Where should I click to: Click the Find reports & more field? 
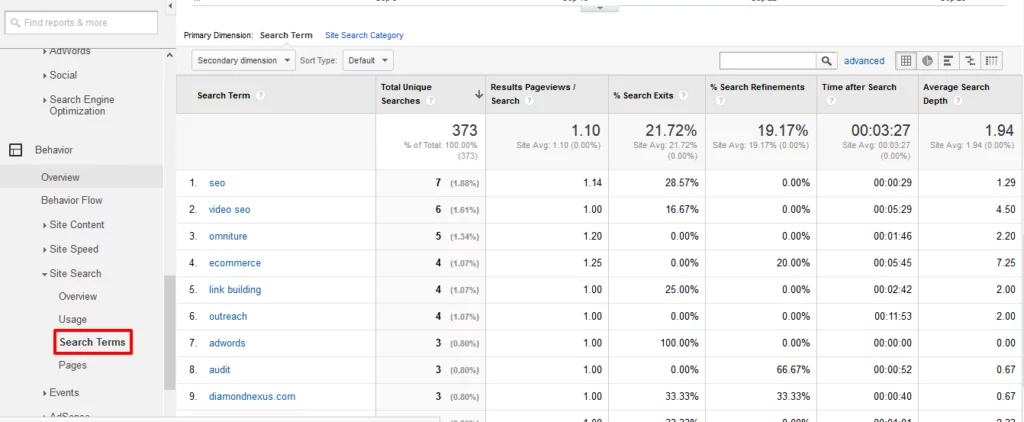(x=79, y=21)
